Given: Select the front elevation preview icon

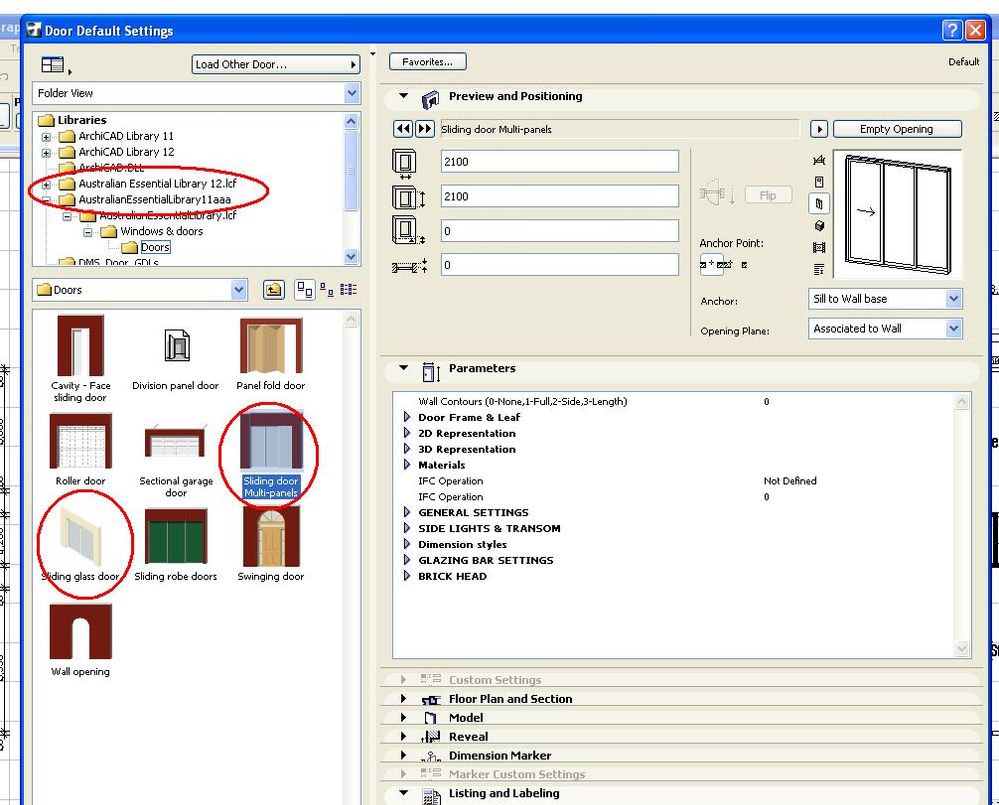Looking at the screenshot, I should coord(819,182).
